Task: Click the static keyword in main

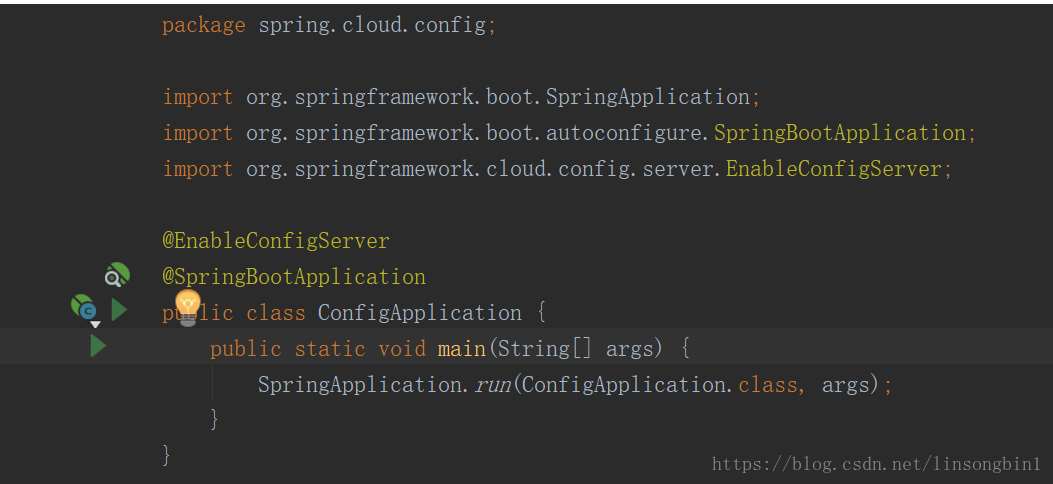Action: point(330,349)
